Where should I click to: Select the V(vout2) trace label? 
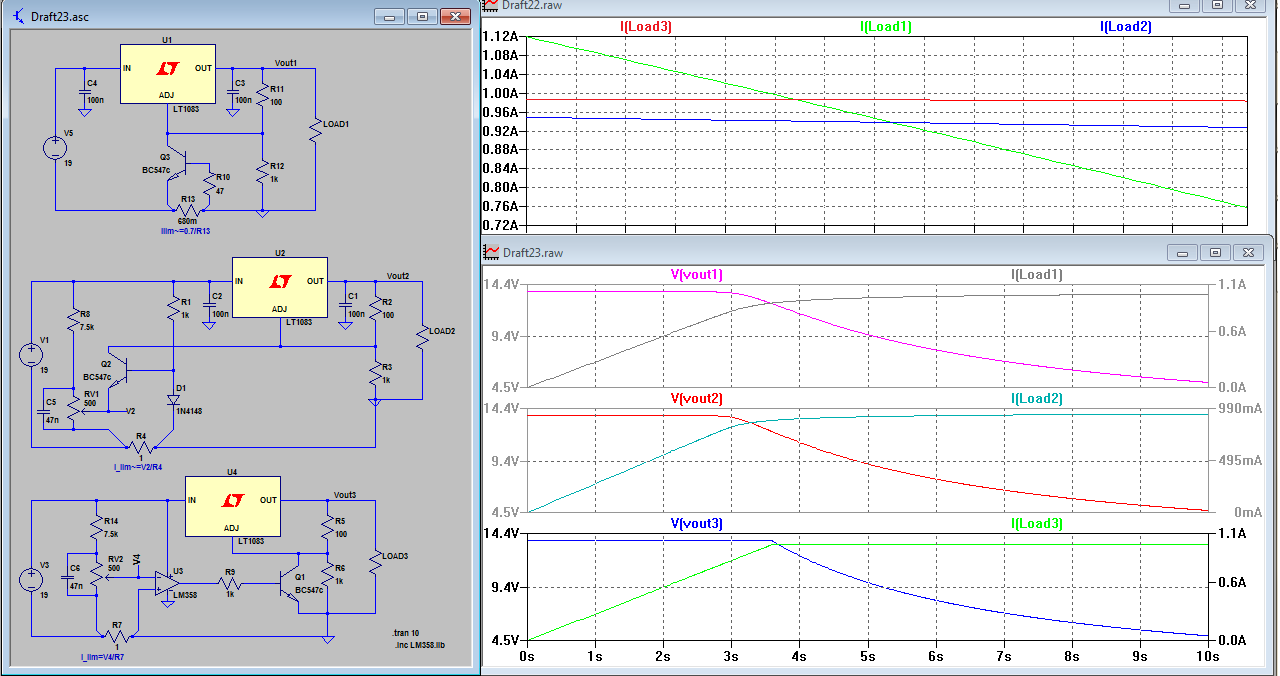pyautogui.click(x=696, y=399)
